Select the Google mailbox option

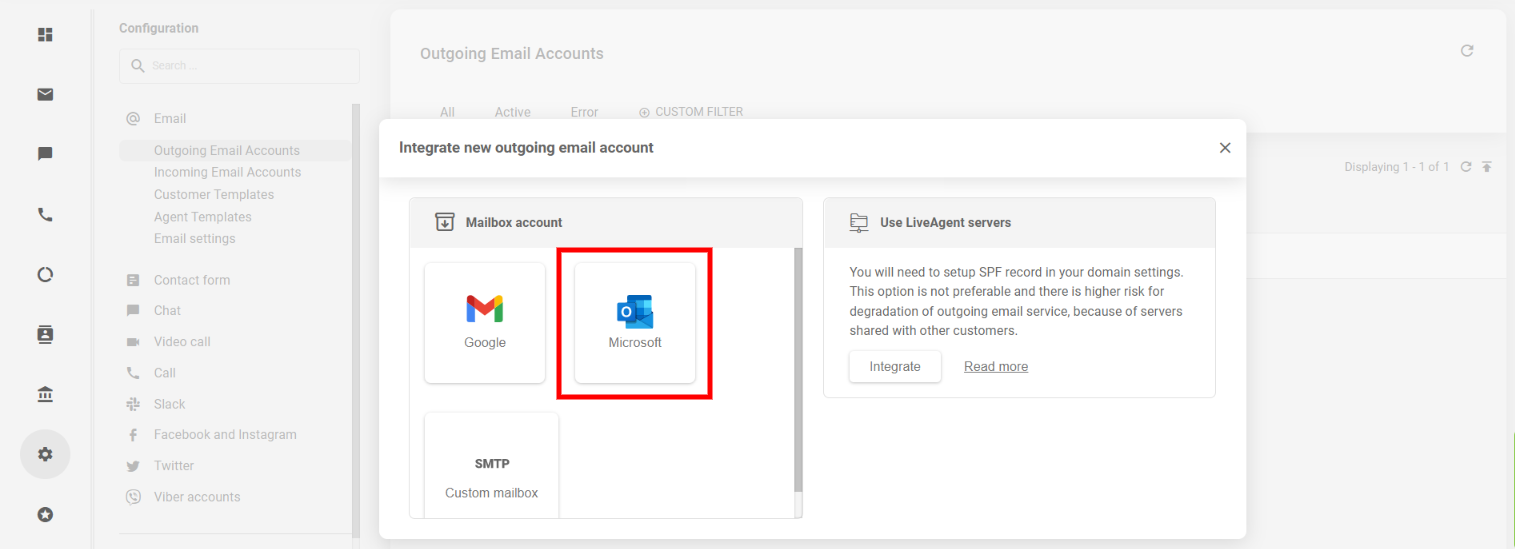click(x=485, y=323)
